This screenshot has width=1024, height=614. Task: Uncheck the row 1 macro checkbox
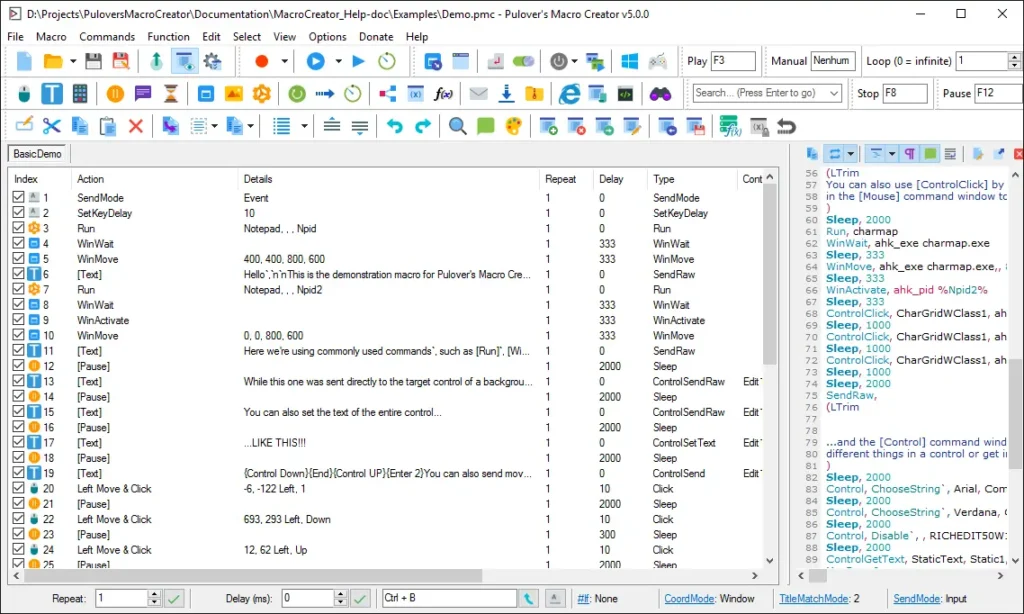[x=16, y=197]
